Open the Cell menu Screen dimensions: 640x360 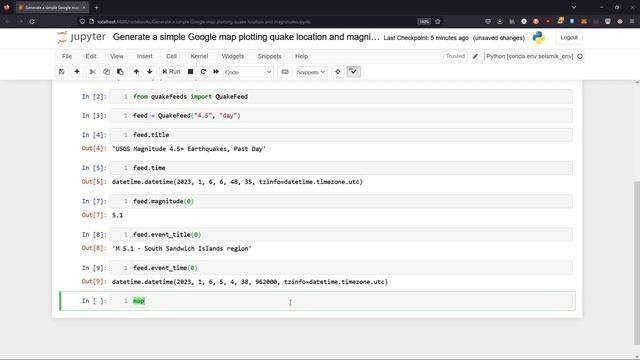171,56
